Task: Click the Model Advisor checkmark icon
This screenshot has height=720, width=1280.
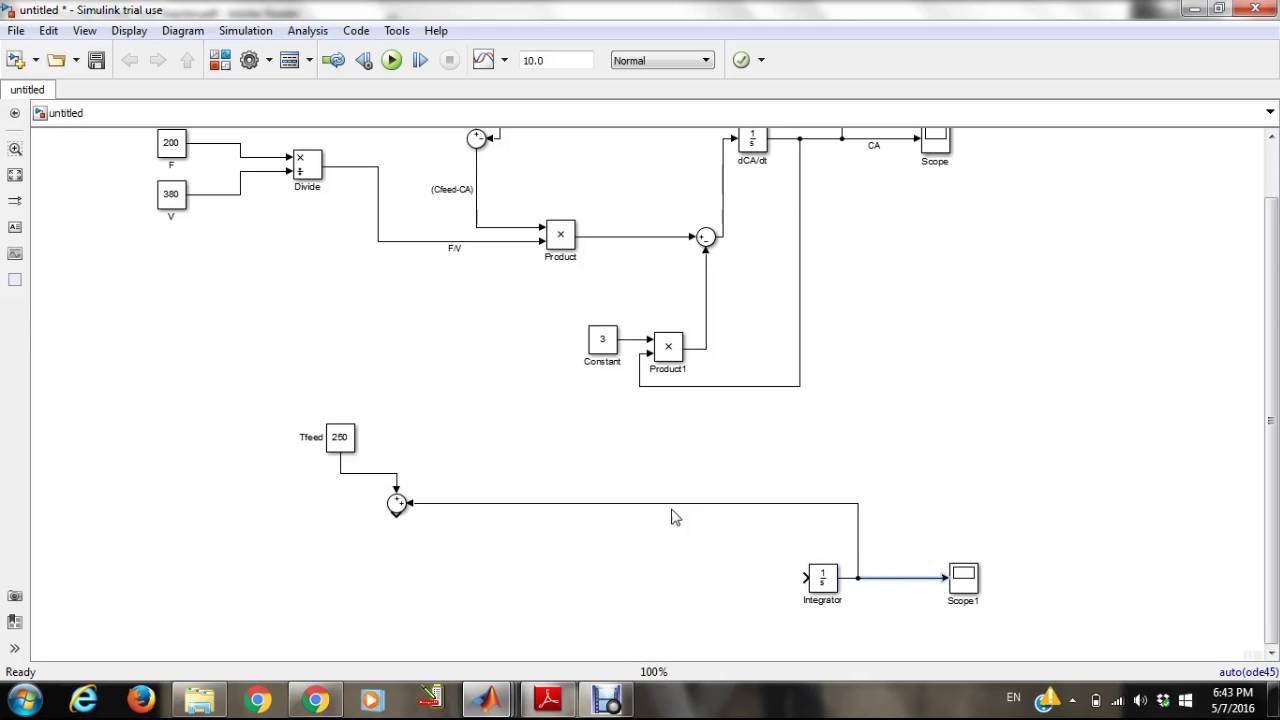Action: 741,60
